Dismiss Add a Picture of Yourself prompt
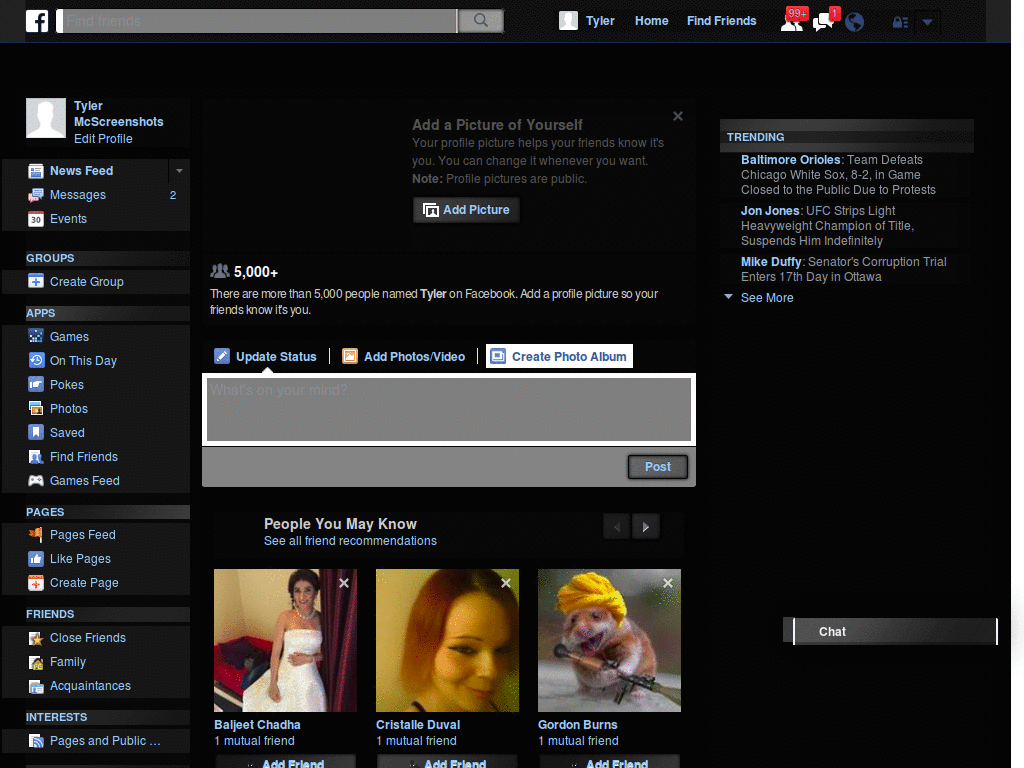 (x=678, y=116)
